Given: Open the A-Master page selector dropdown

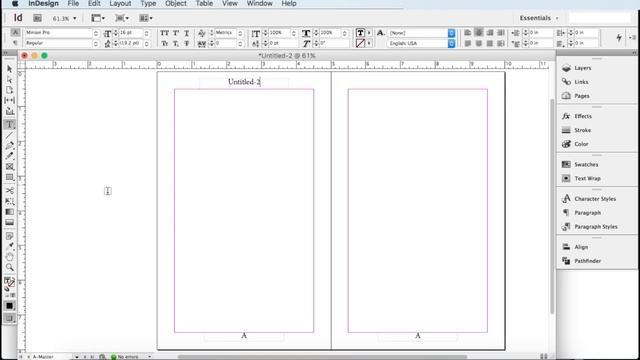Looking at the screenshot, I should pyautogui.click(x=76, y=357).
